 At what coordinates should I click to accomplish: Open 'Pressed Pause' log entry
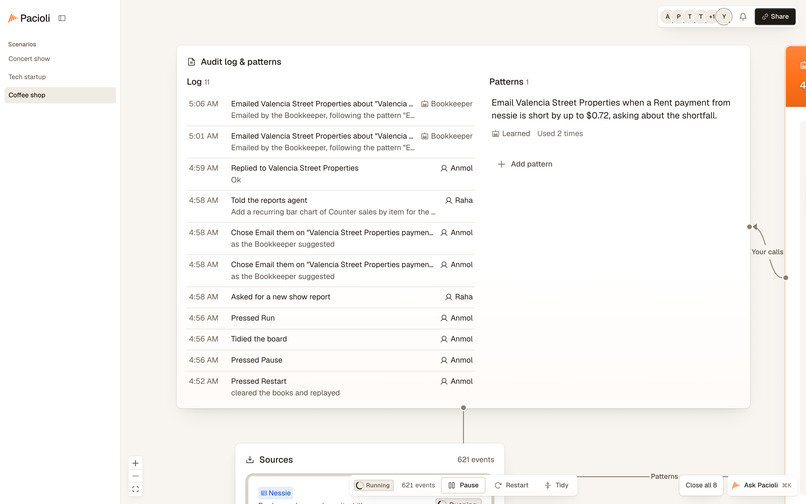(x=331, y=360)
